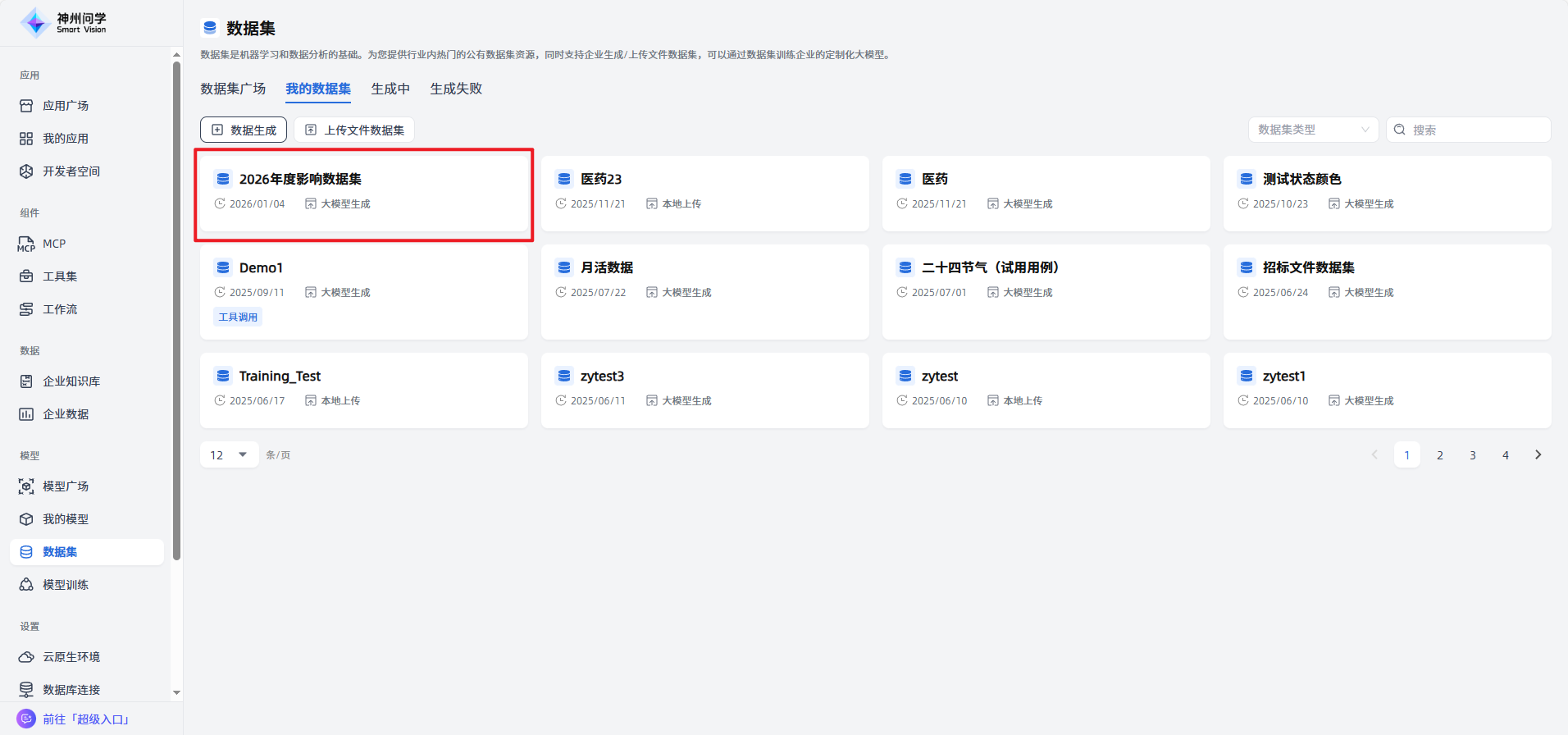The image size is (1568, 735).
Task: Switch to the 生成失败 tab
Action: 456,89
